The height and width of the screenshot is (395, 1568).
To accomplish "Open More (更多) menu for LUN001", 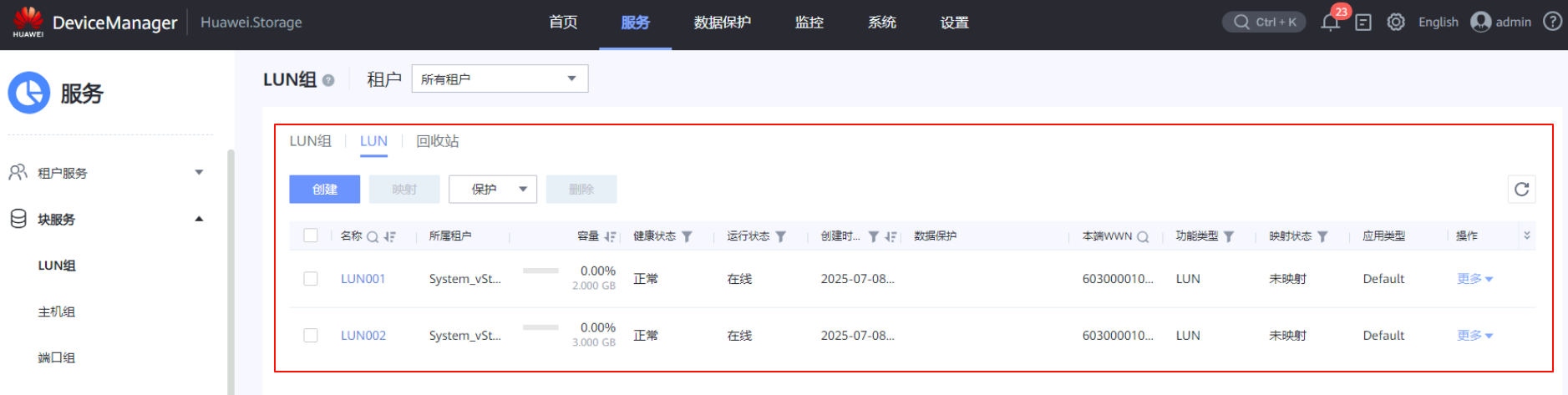I will coord(1474,279).
